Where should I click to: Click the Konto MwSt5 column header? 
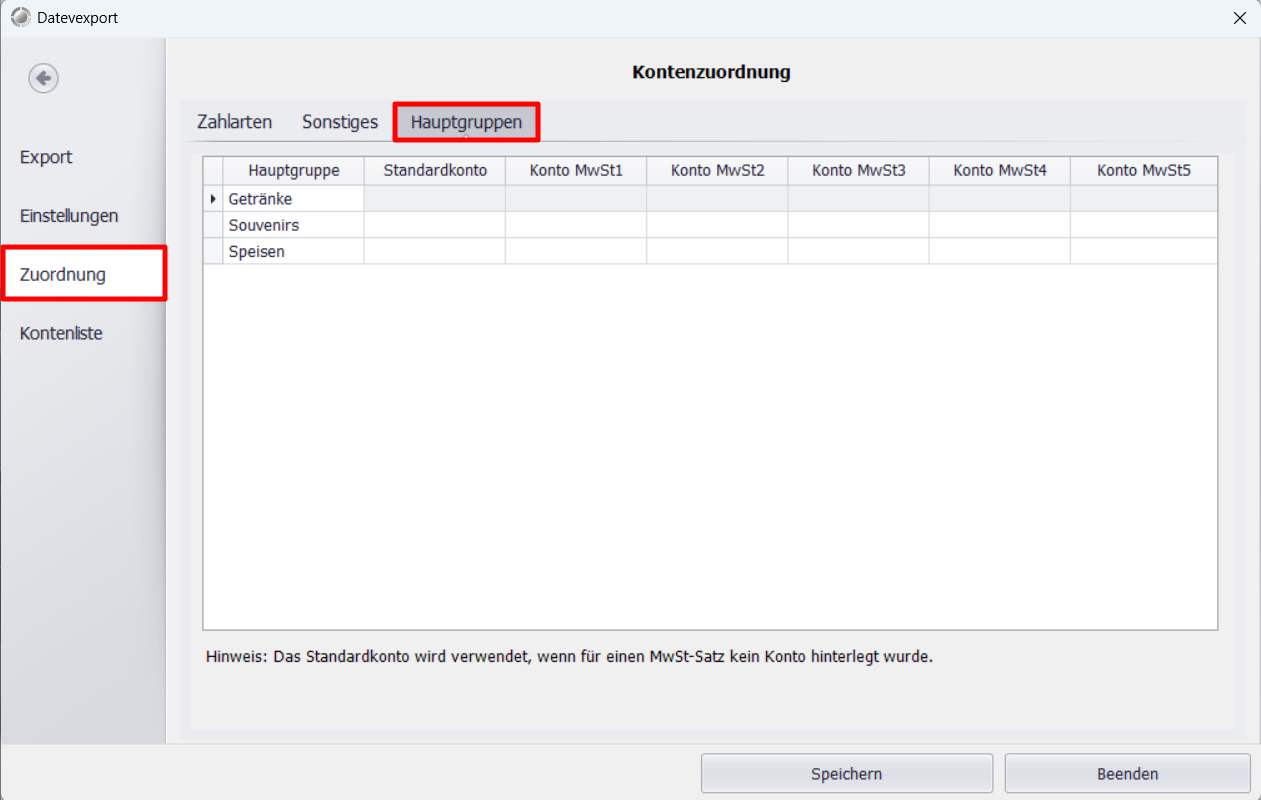pyautogui.click(x=1144, y=171)
